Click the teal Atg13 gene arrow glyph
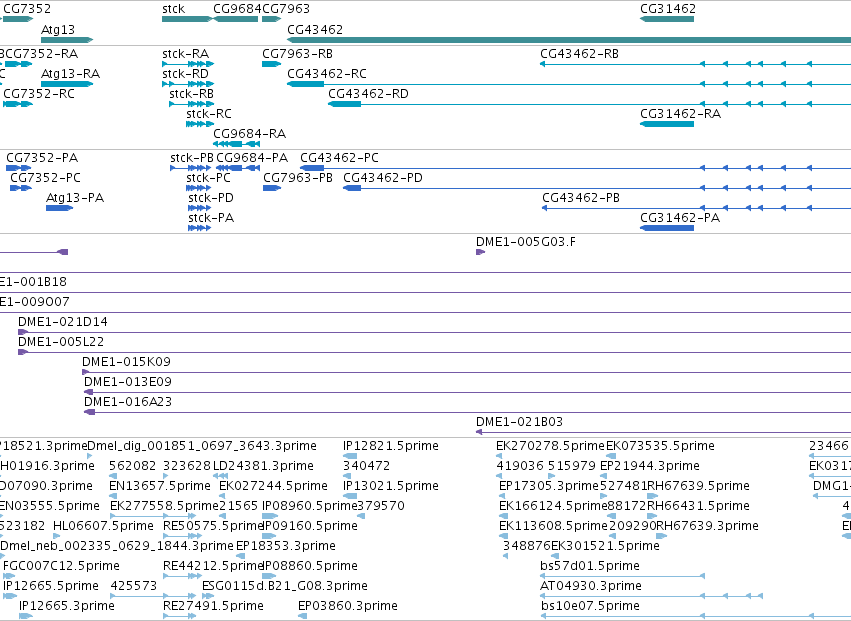This screenshot has width=851, height=621. click(67, 40)
